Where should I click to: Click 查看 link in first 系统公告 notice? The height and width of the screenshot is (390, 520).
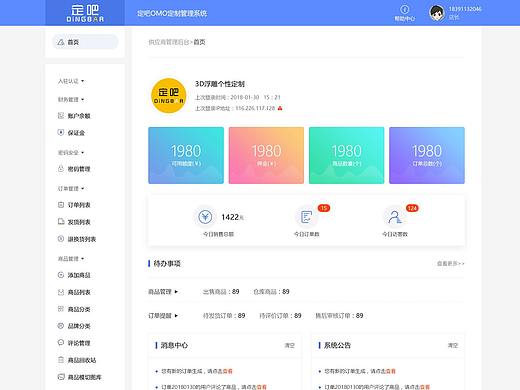[x=391, y=371]
